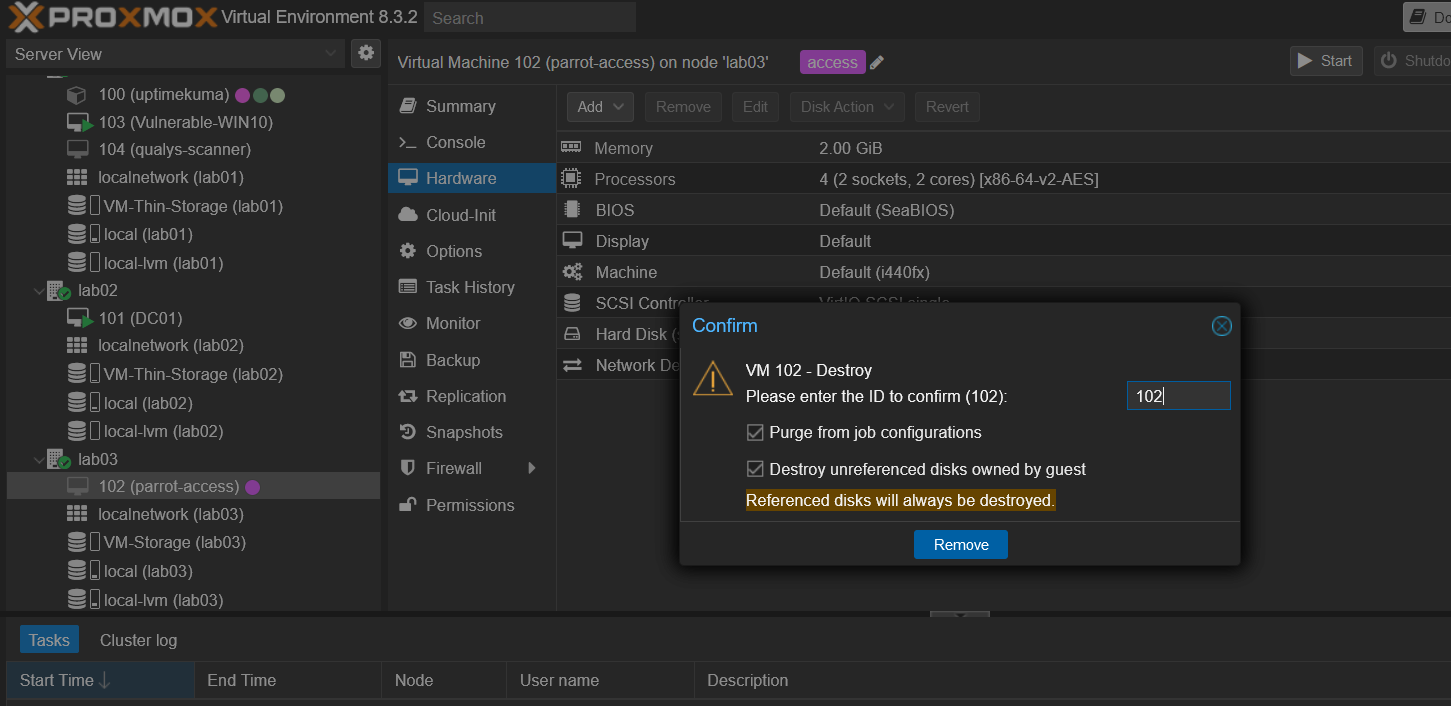Click the storage icon for VM-Thin-Storage (lab01)
This screenshot has height=706, width=1451.
pos(82,206)
